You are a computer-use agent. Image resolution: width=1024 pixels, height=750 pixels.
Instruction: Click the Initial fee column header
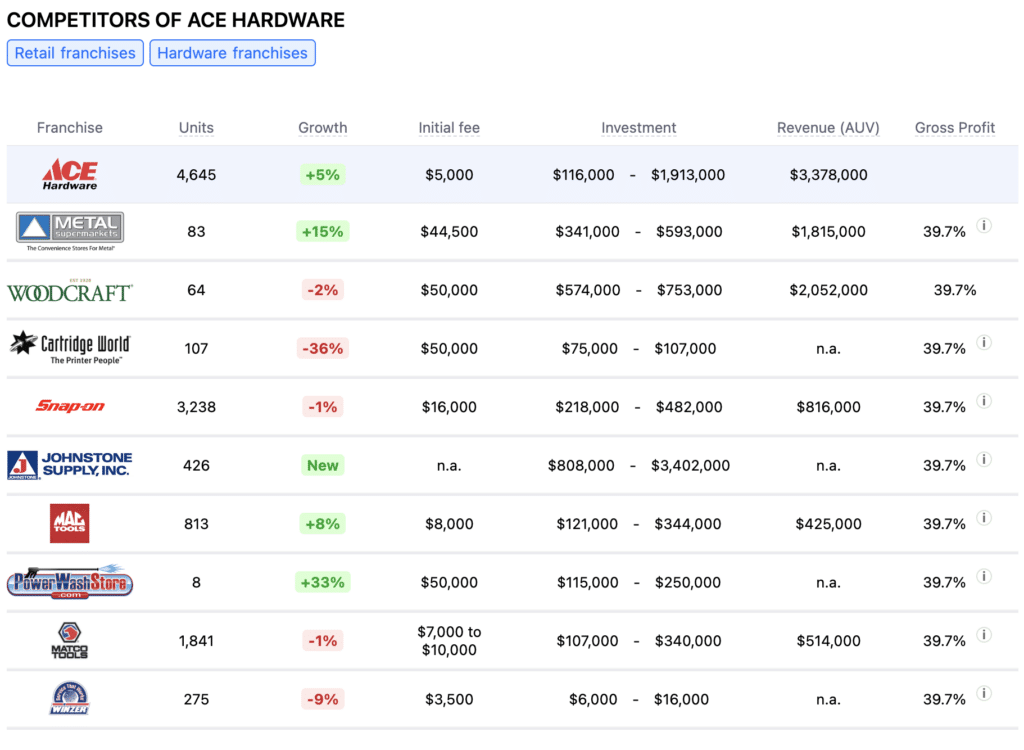click(x=449, y=127)
